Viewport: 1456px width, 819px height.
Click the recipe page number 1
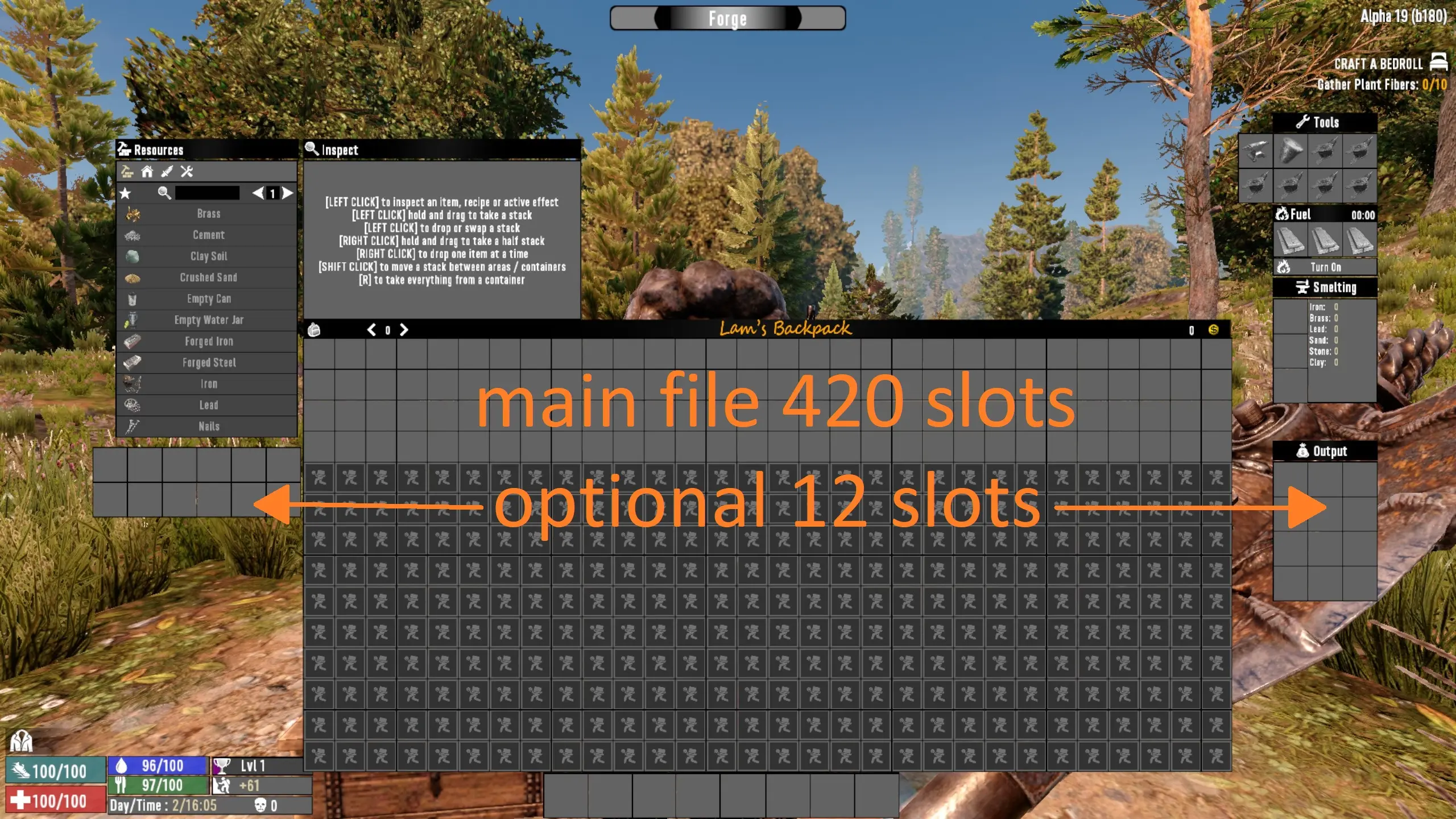click(x=273, y=193)
